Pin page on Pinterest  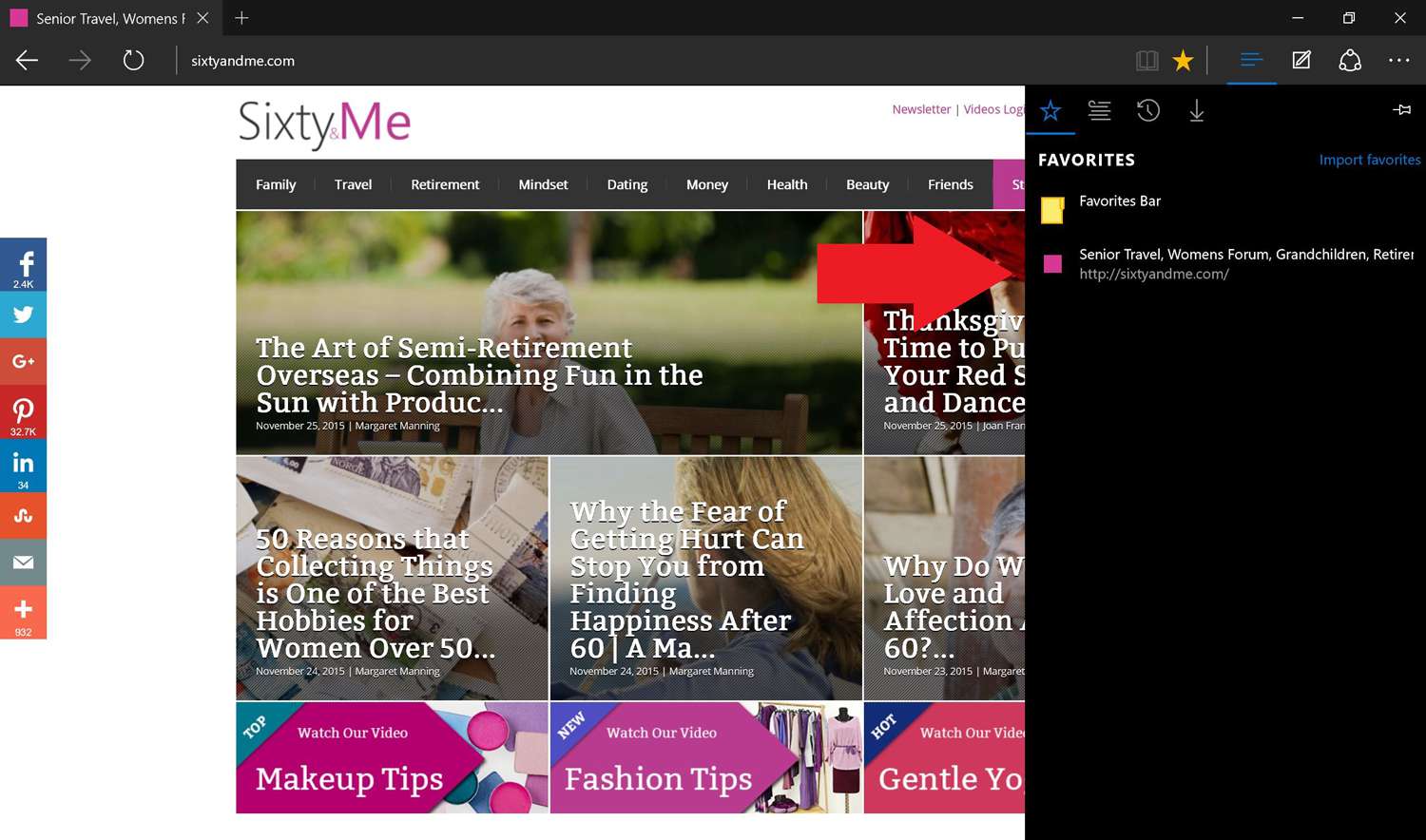click(x=23, y=412)
